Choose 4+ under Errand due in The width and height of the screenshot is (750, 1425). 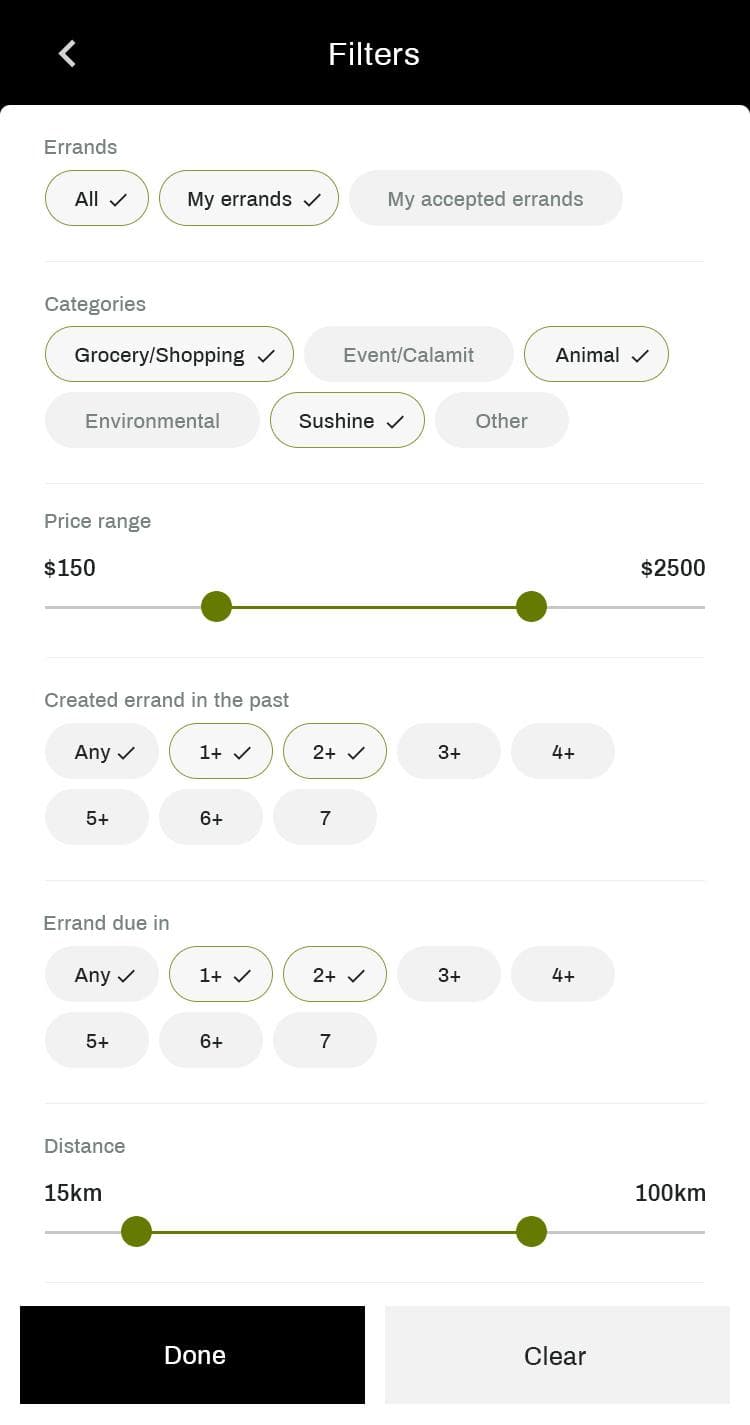[x=563, y=975]
